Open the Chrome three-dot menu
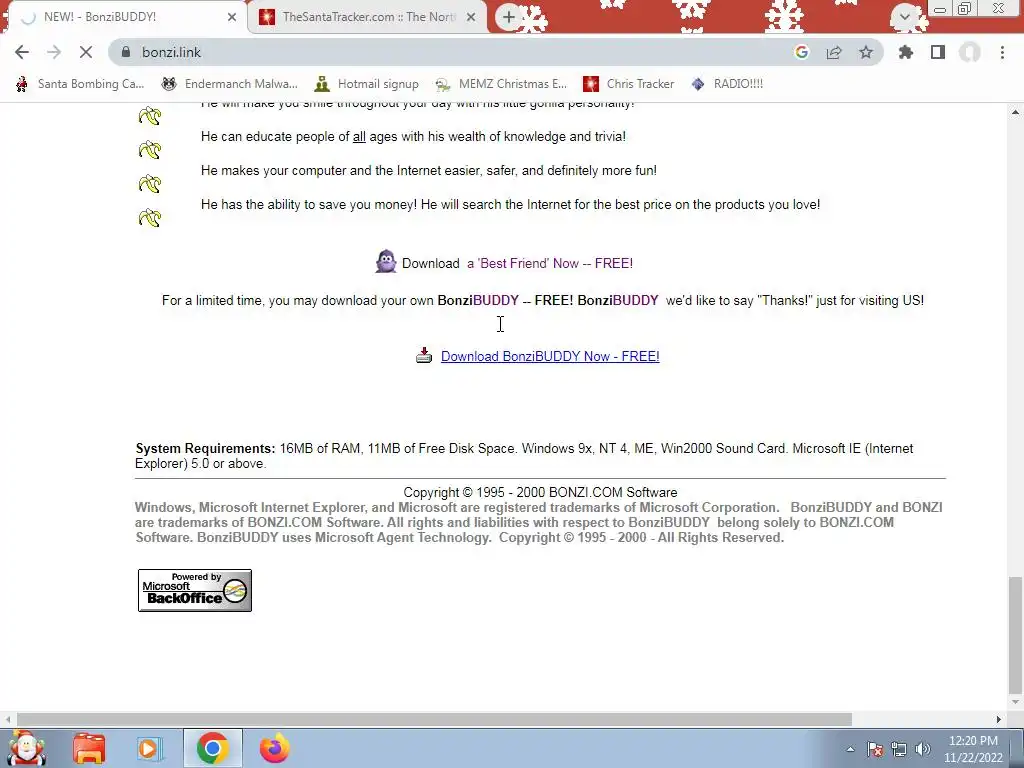 1002,52
